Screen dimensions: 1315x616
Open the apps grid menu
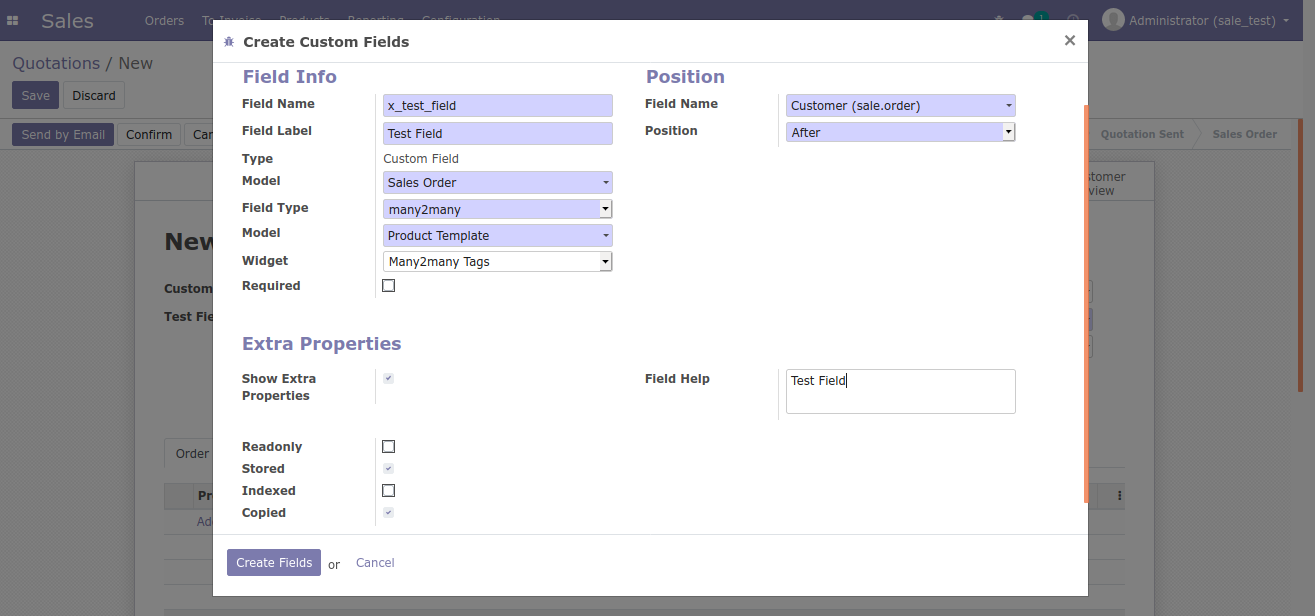click(x=13, y=20)
